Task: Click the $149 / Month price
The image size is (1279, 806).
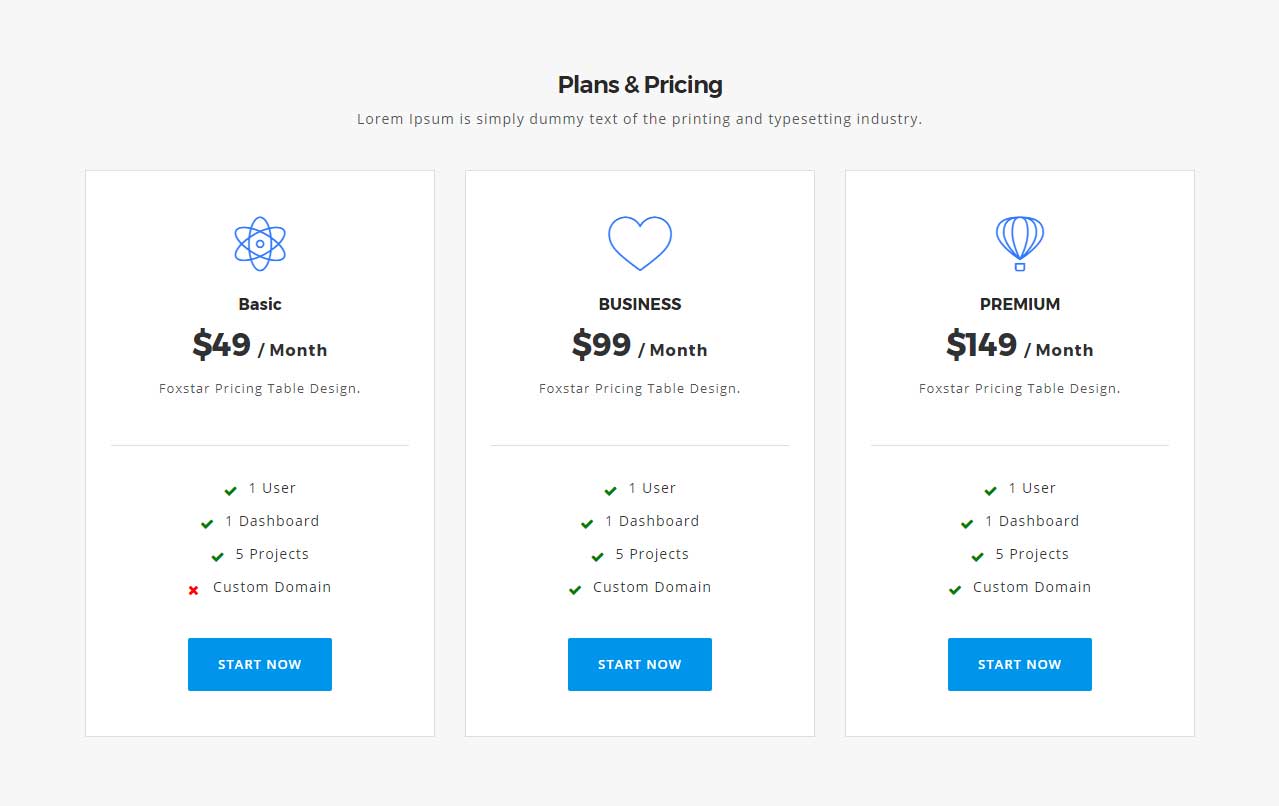Action: pos(1020,345)
